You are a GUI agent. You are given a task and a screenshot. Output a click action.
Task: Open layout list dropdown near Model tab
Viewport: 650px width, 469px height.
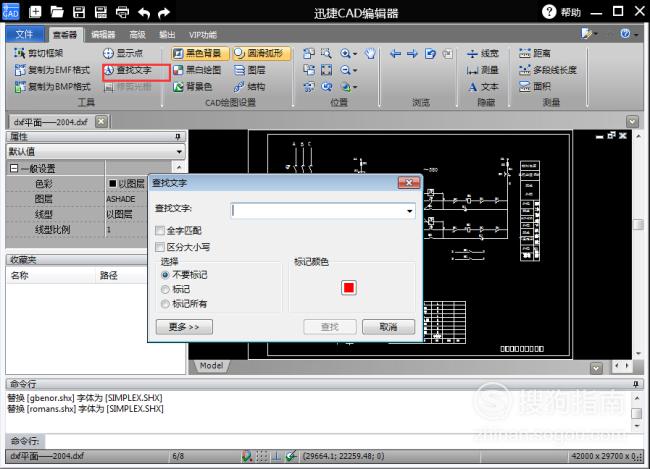(597, 368)
